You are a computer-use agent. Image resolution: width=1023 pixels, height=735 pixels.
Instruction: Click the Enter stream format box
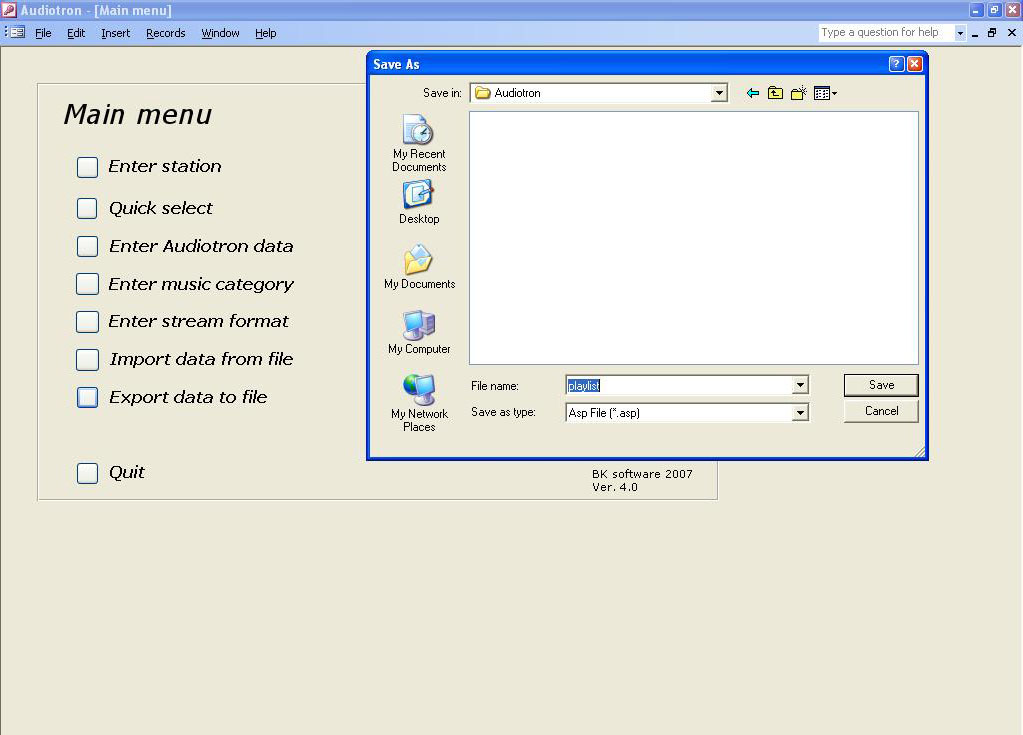[87, 322]
